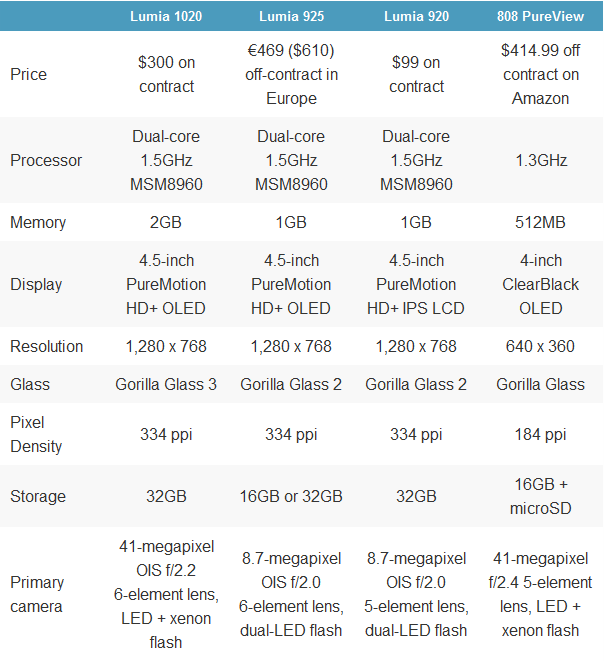Screen dimensions: 605x661
Task: Click the Glass row label
Action: pyautogui.click(x=30, y=384)
